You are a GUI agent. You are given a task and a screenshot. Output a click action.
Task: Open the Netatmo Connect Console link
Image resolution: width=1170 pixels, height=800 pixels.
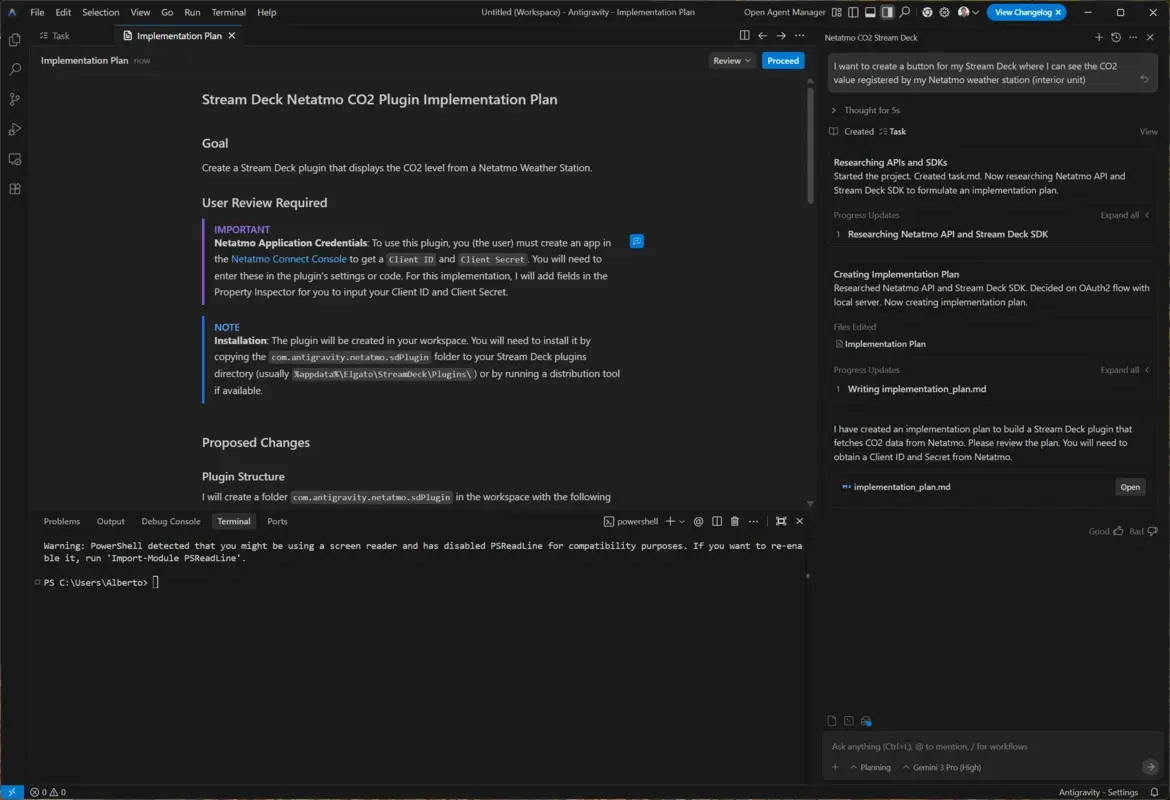(289, 258)
